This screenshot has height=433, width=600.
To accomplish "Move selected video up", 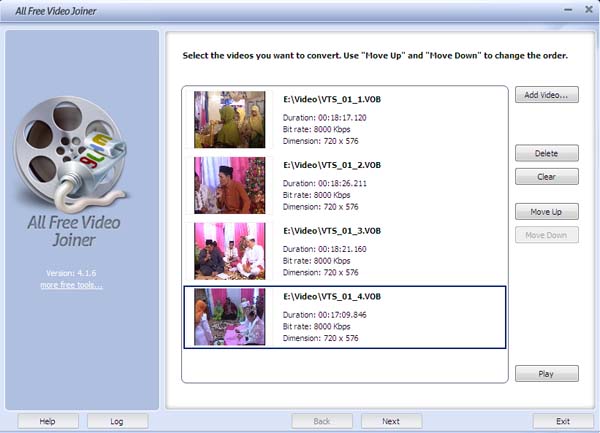I will coord(546,212).
